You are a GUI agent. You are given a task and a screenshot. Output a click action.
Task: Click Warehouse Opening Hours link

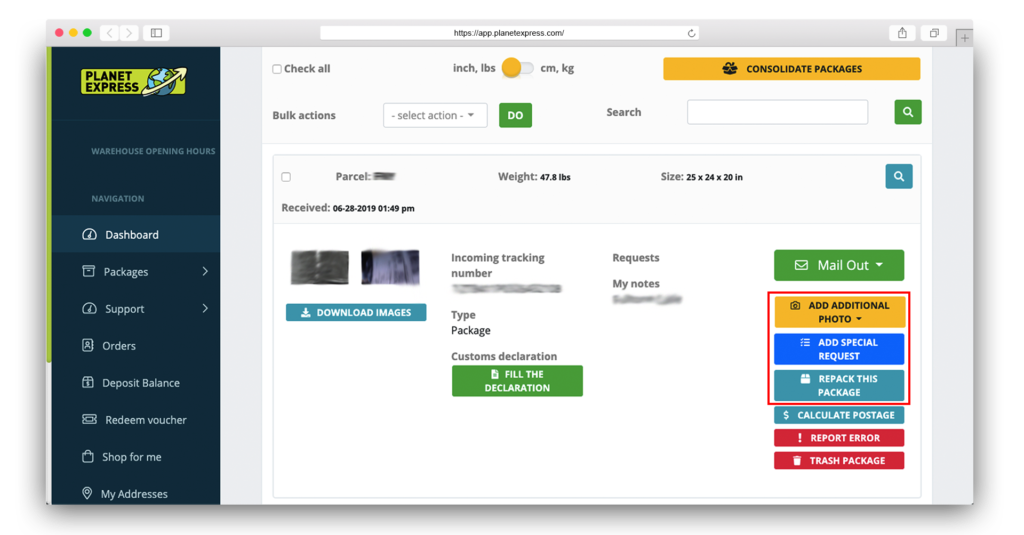coord(153,151)
